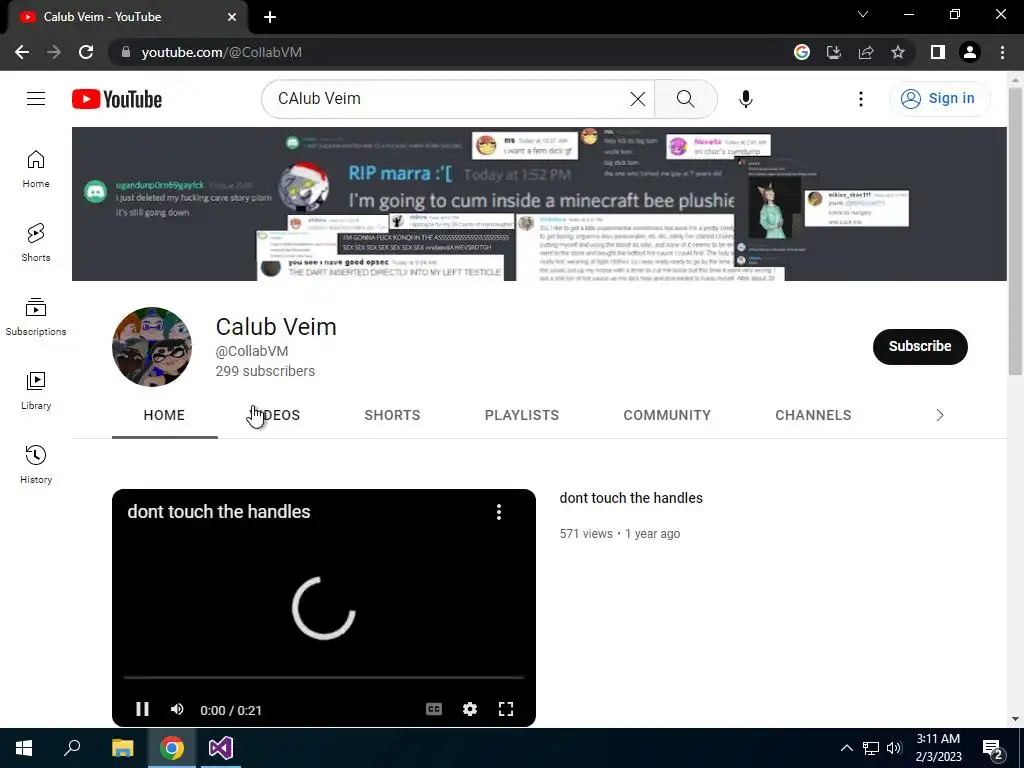Open video three-dot more options
This screenshot has height=768, width=1024.
pos(499,512)
